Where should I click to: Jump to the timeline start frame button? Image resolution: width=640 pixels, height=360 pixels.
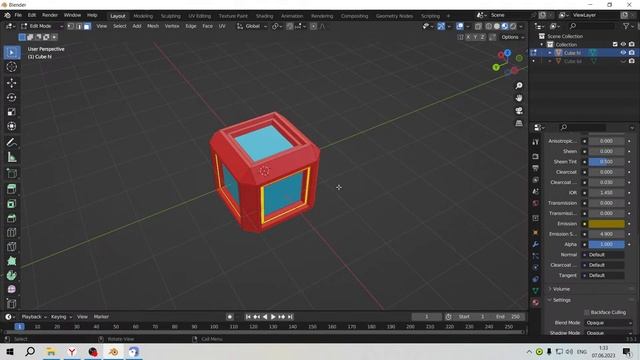point(248,317)
